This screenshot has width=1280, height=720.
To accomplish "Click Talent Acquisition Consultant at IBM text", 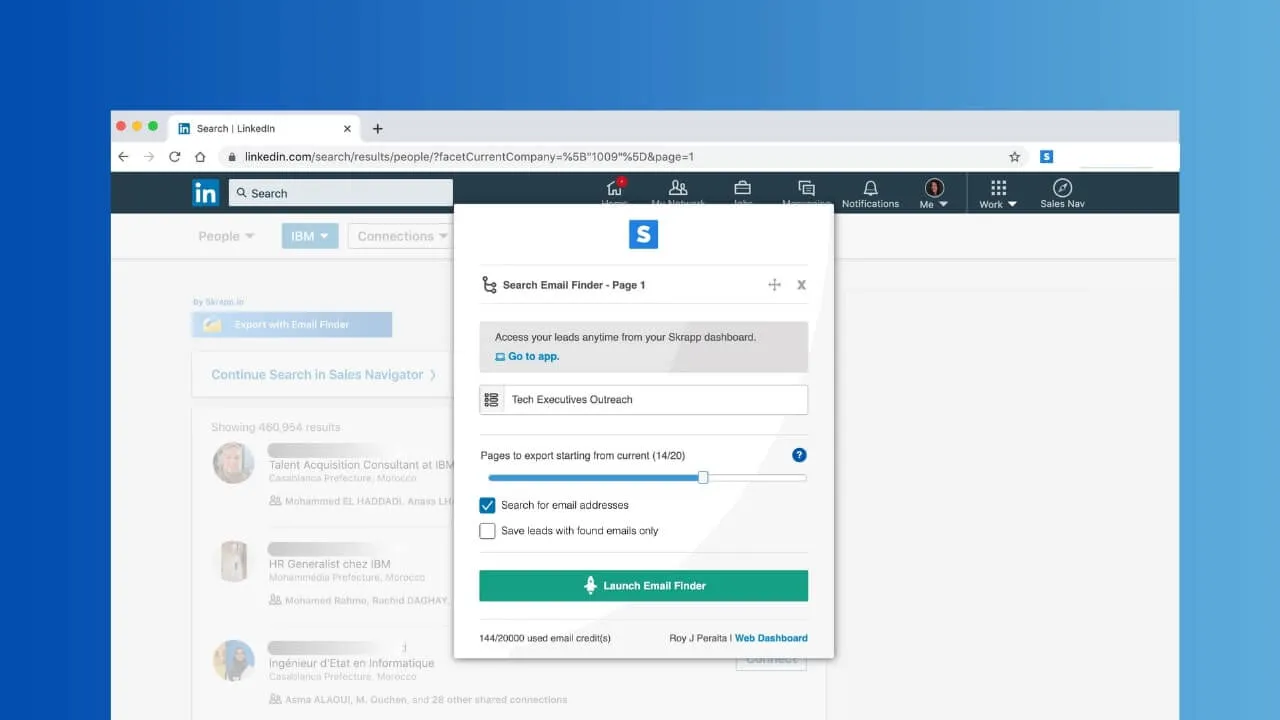I will click(x=360, y=465).
